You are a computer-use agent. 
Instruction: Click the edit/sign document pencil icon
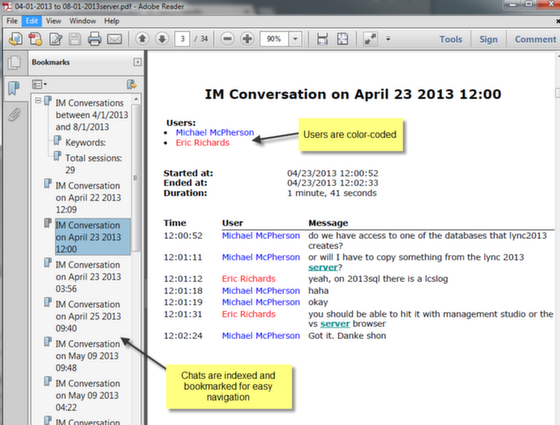(x=55, y=39)
